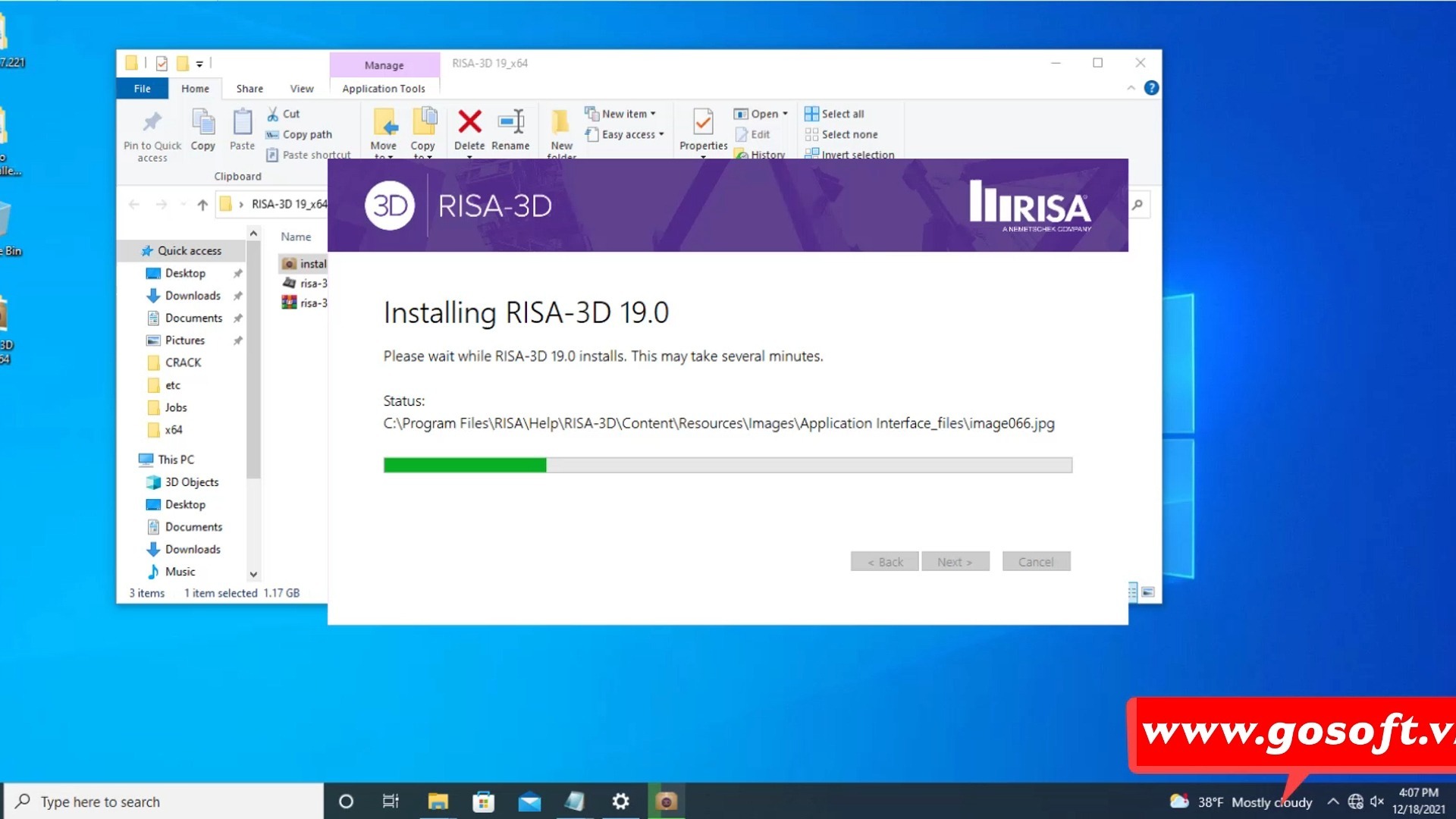Screen dimensions: 1456x819
Task: Switch to large icons view icon
Action: click(x=1148, y=592)
